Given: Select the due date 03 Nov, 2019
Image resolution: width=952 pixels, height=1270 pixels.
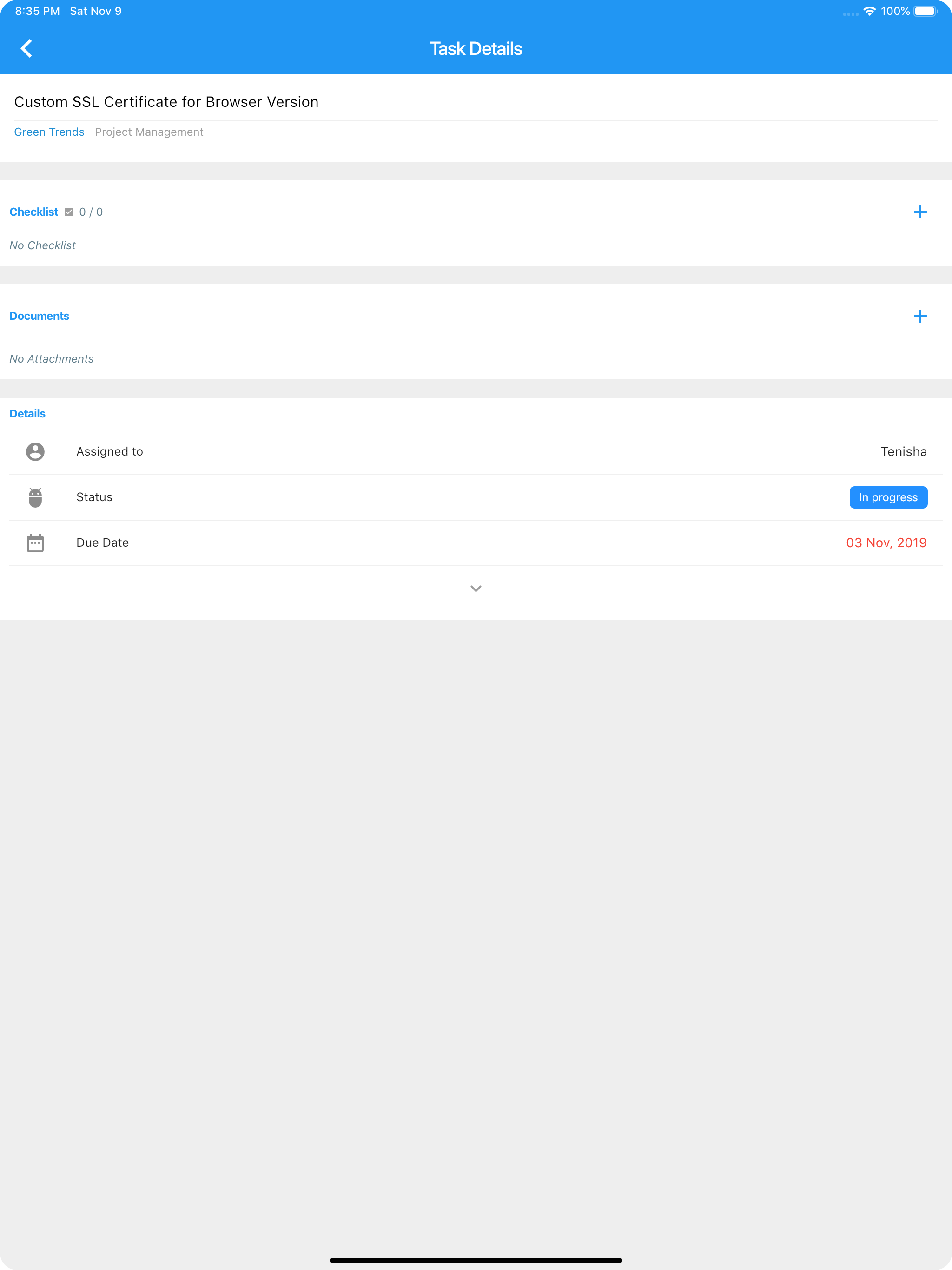Looking at the screenshot, I should [886, 542].
